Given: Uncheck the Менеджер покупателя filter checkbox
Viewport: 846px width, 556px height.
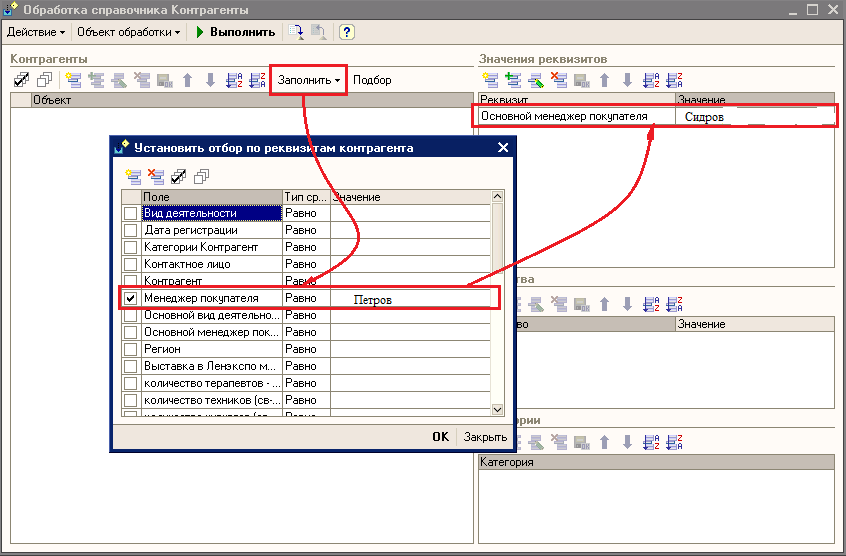Looking at the screenshot, I should pyautogui.click(x=131, y=298).
